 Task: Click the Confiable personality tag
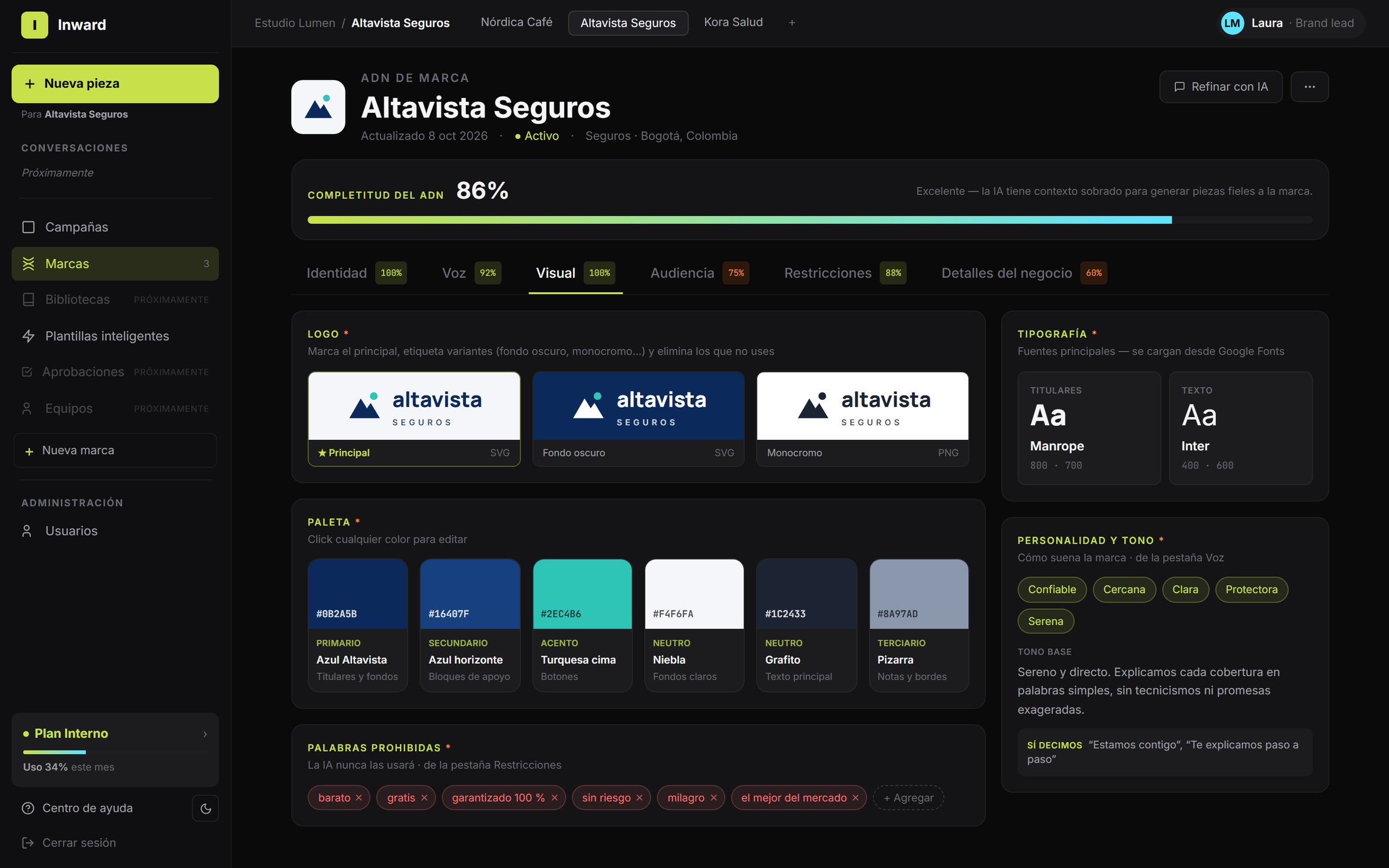click(x=1052, y=590)
